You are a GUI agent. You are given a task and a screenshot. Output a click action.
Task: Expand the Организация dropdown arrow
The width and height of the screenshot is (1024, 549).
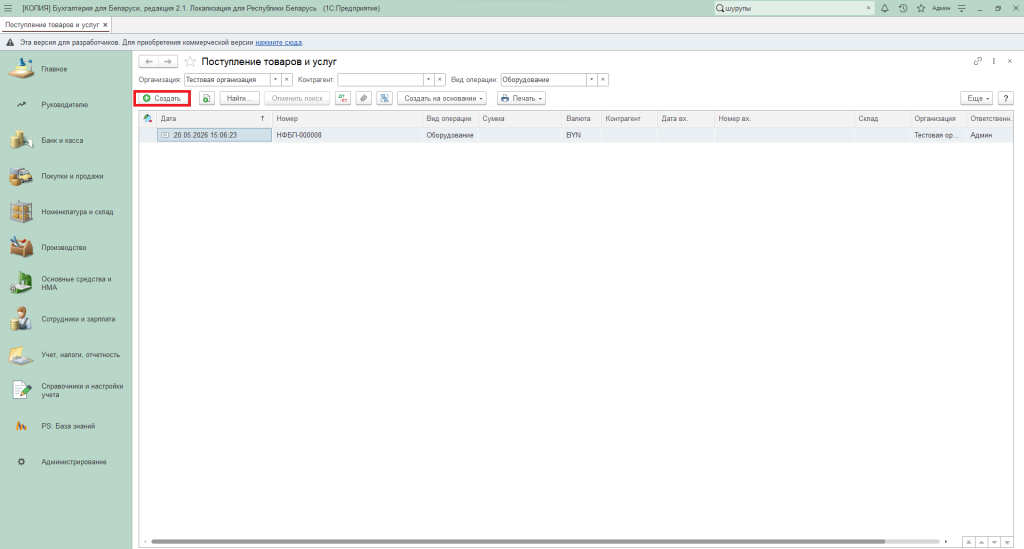point(275,80)
